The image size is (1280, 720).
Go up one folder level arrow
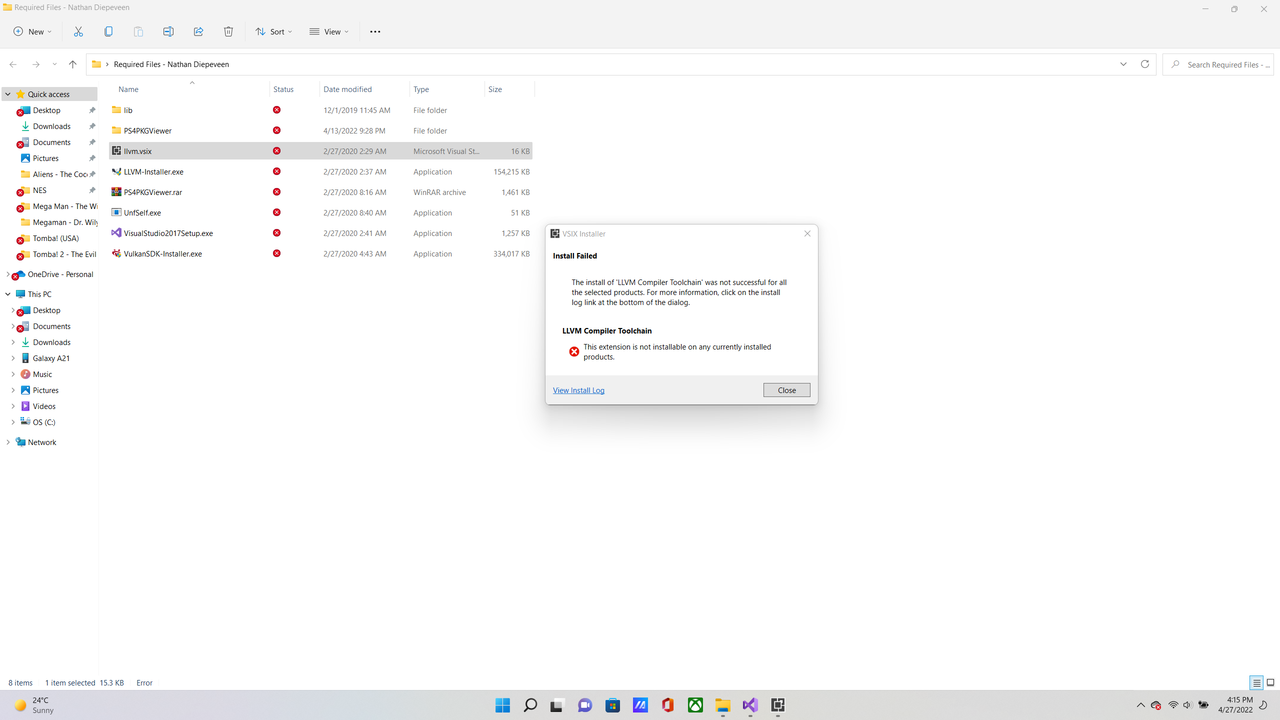coord(73,64)
